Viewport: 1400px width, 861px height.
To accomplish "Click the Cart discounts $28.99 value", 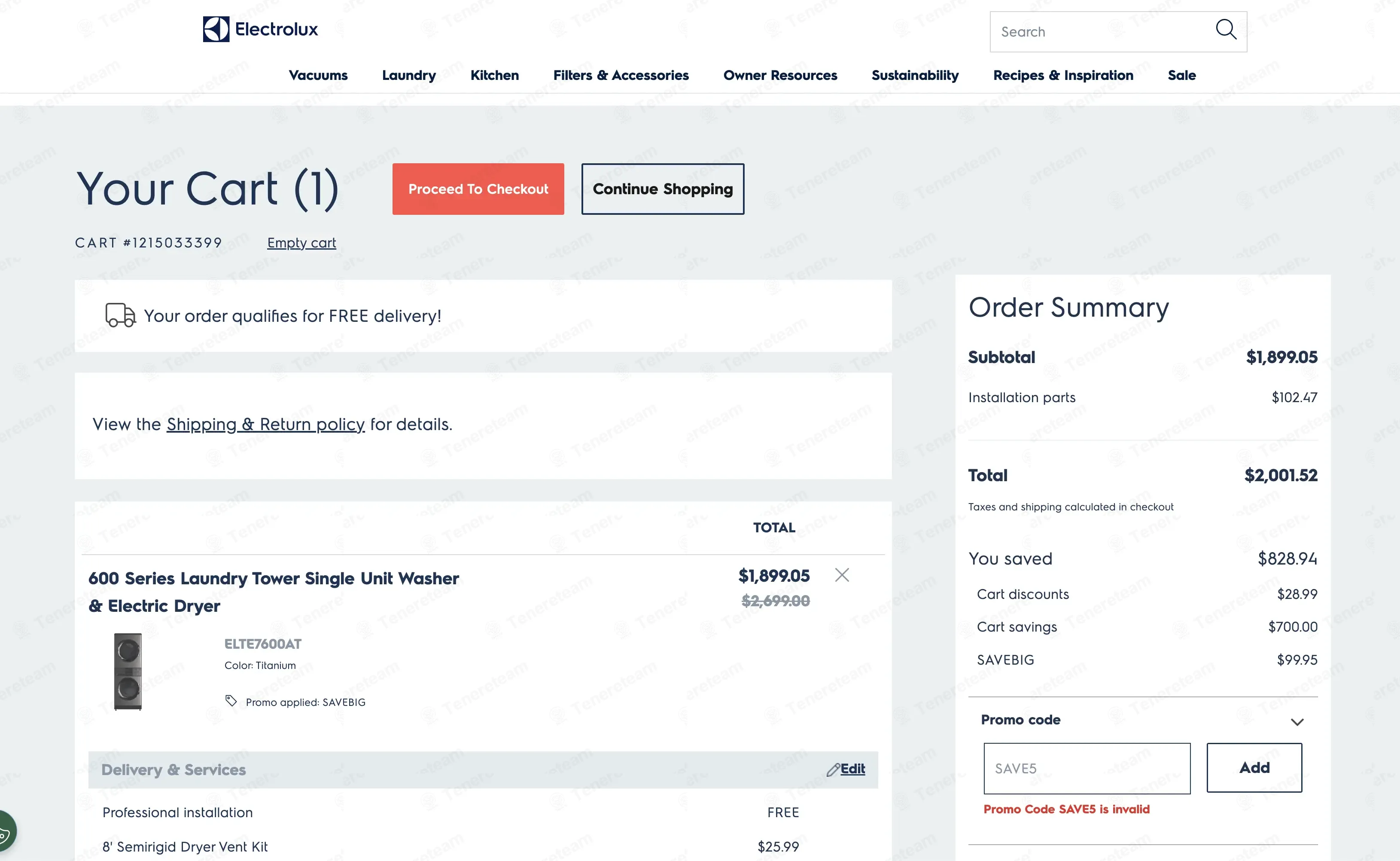I will tap(1297, 594).
